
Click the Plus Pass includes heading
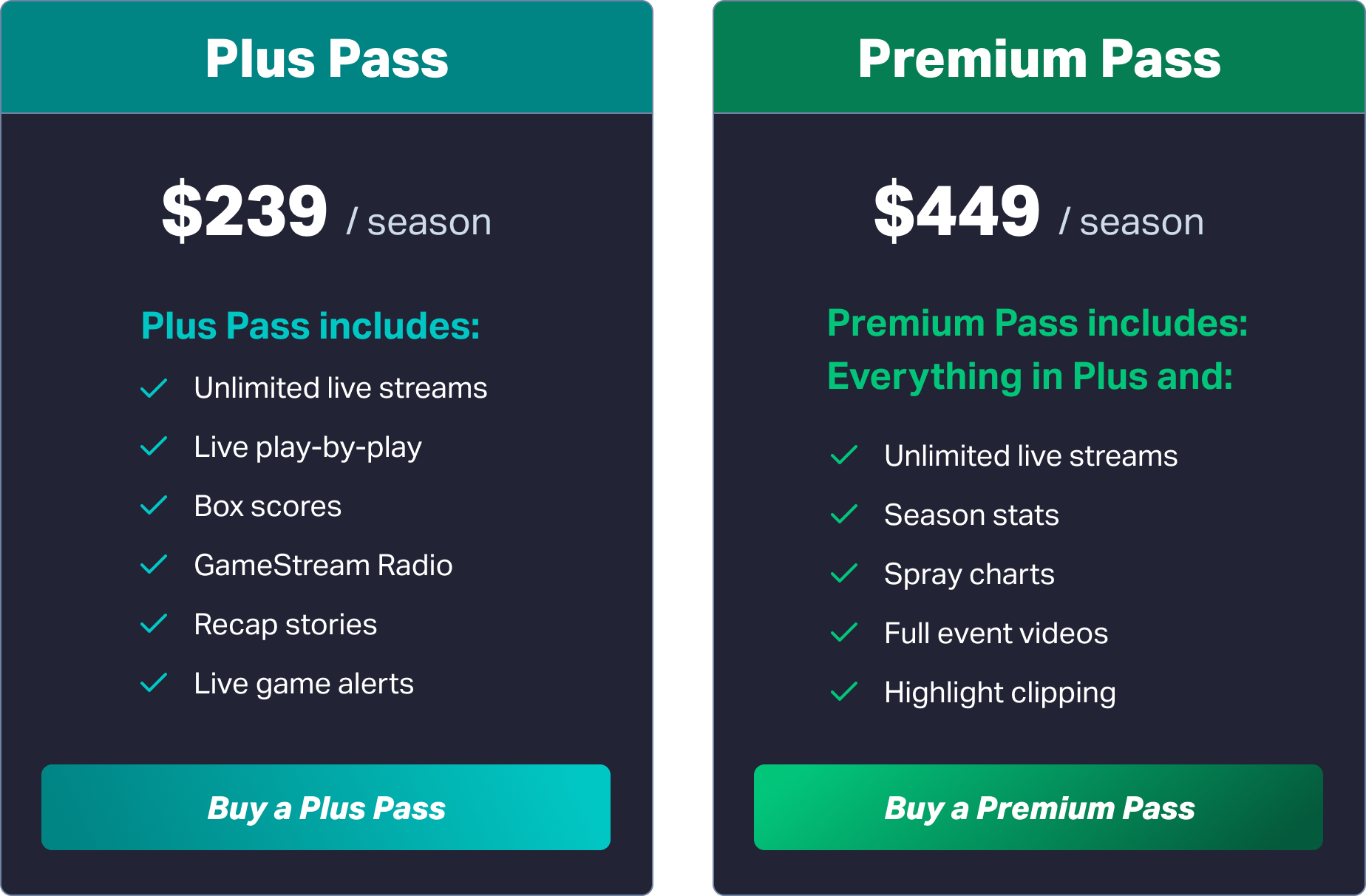tap(310, 326)
